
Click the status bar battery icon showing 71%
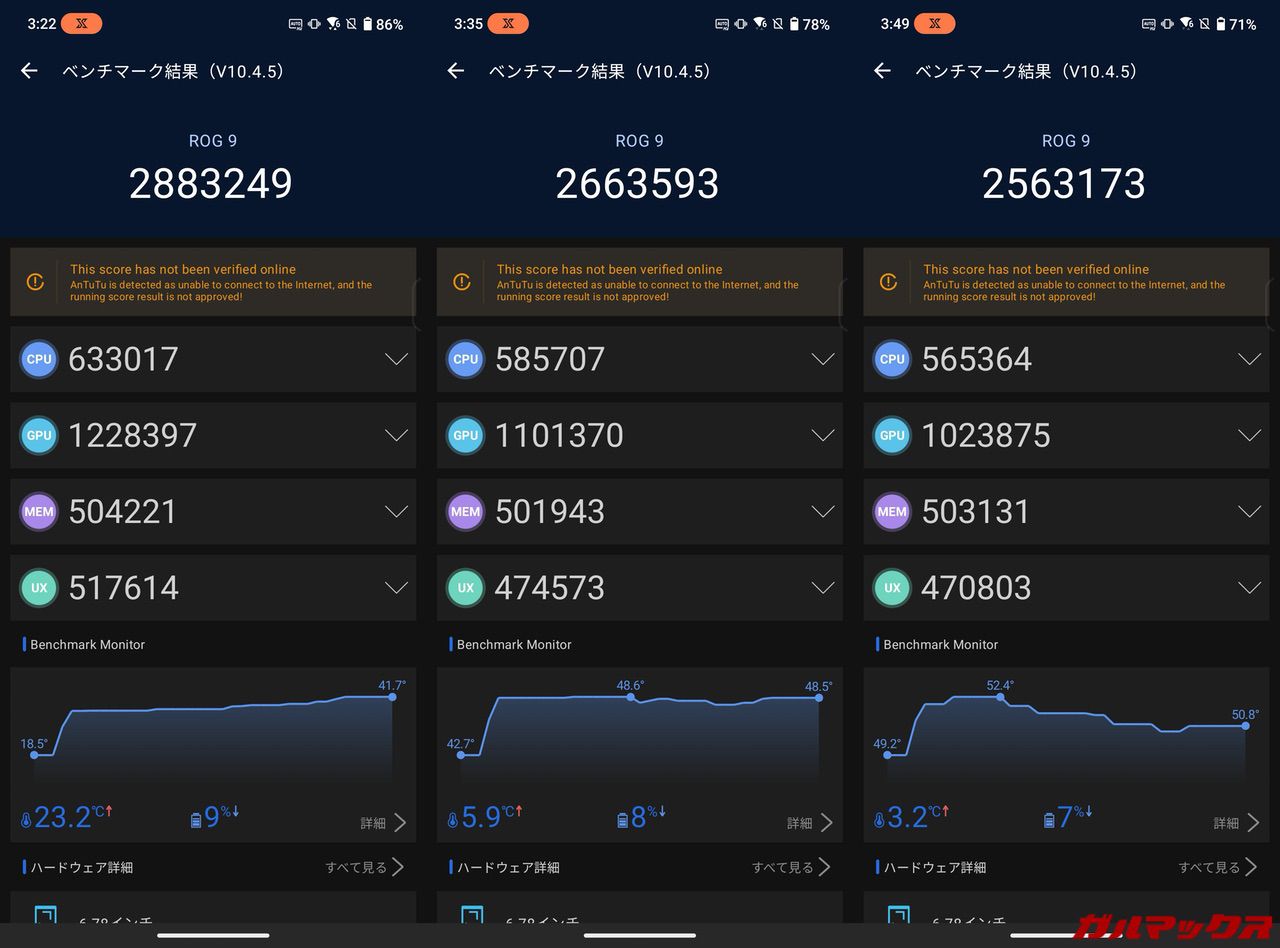pyautogui.click(x=1220, y=24)
